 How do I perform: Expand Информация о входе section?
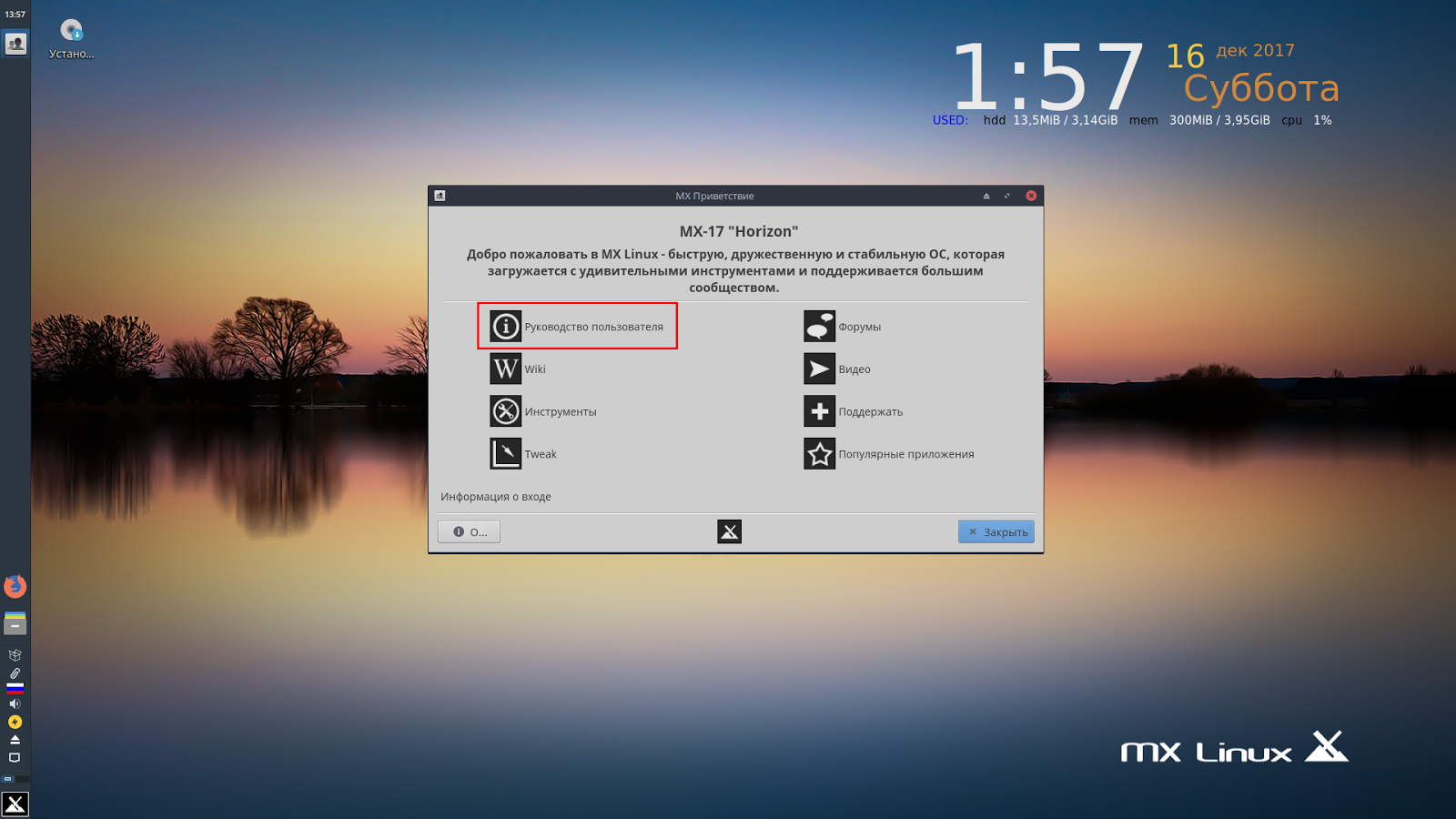[497, 496]
